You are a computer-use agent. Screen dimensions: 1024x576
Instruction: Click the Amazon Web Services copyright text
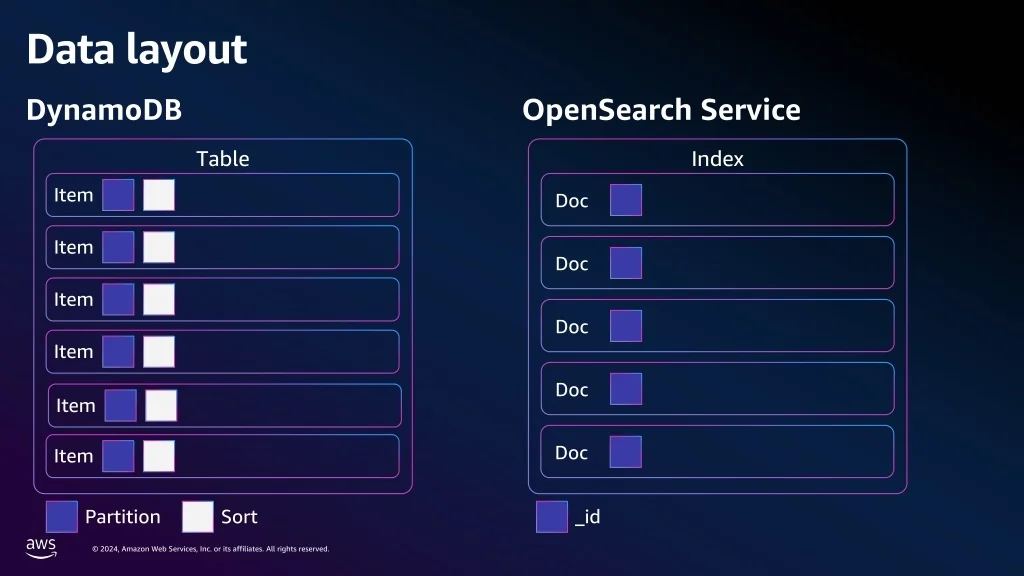coord(210,549)
